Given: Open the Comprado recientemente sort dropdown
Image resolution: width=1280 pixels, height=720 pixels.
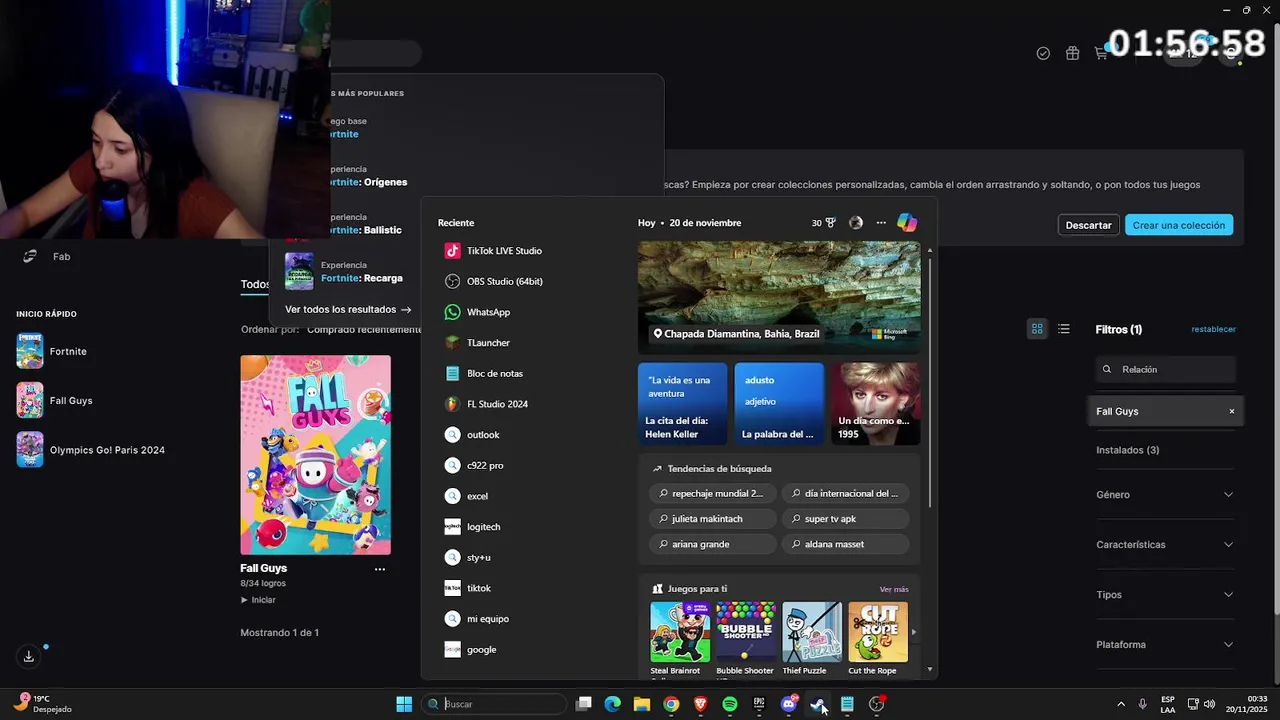Looking at the screenshot, I should click(364, 330).
